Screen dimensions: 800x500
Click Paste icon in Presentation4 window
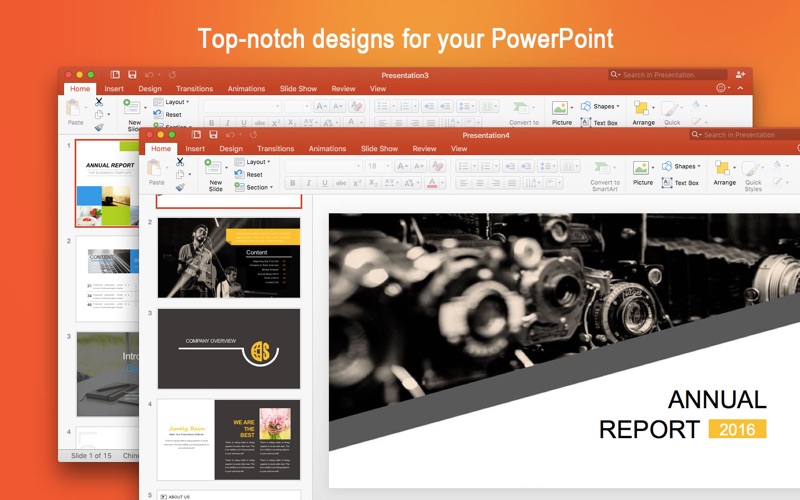click(x=155, y=167)
